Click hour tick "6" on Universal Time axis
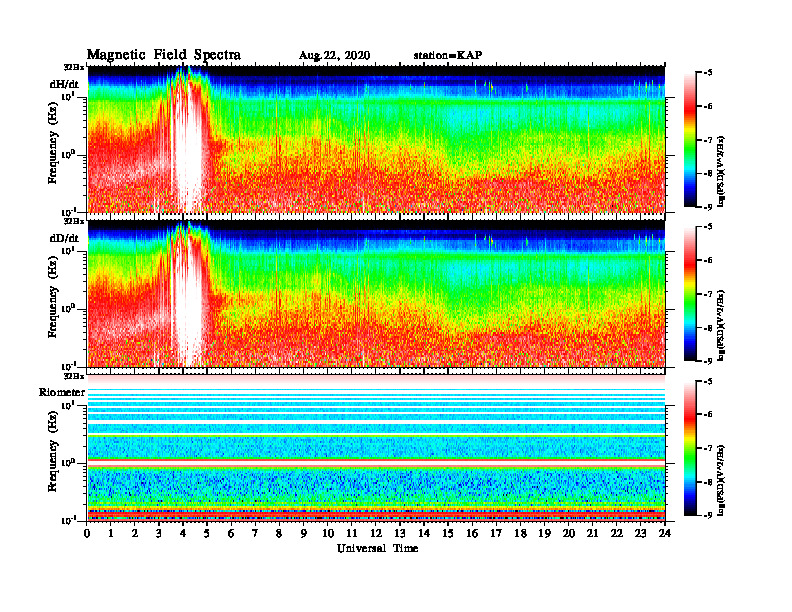The height and width of the screenshot is (612, 792). [x=231, y=534]
